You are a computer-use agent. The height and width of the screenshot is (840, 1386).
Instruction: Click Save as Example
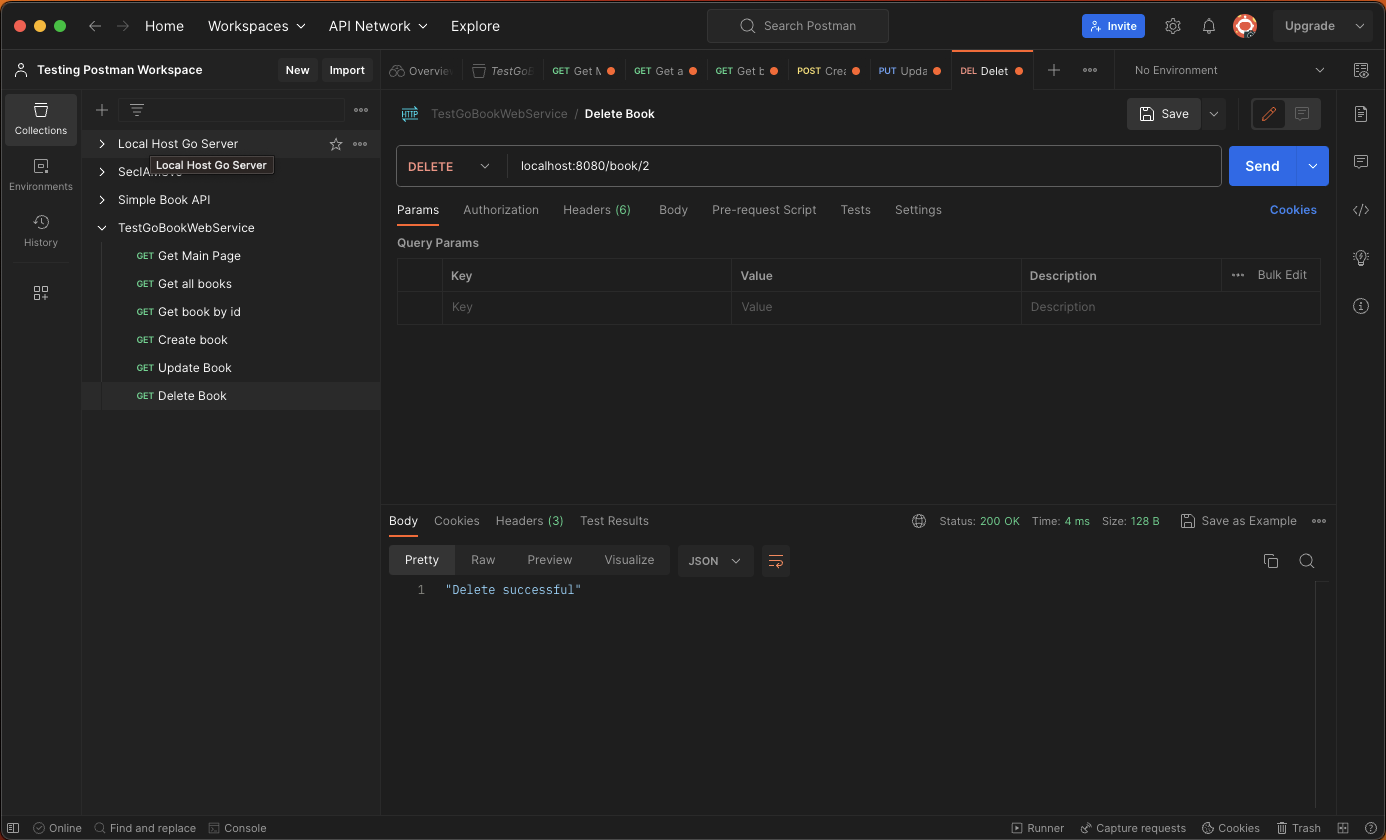point(1238,521)
